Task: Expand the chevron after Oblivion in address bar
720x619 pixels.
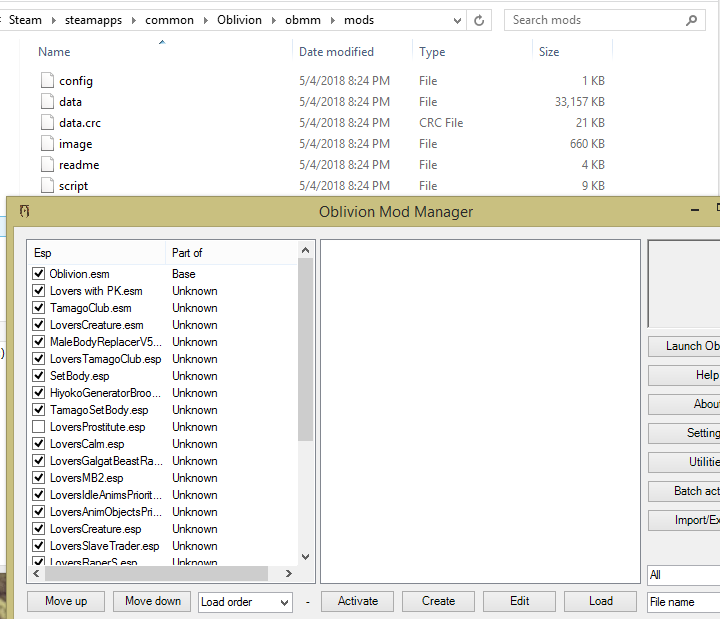Action: click(274, 20)
